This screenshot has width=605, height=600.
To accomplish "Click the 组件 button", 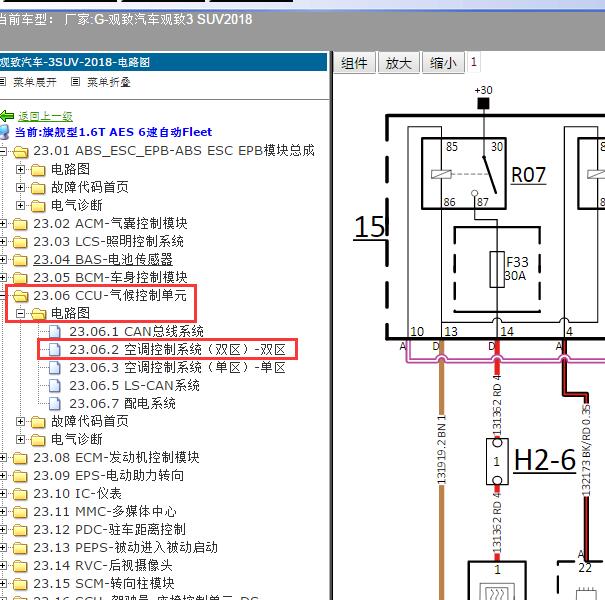I will coord(353,63).
